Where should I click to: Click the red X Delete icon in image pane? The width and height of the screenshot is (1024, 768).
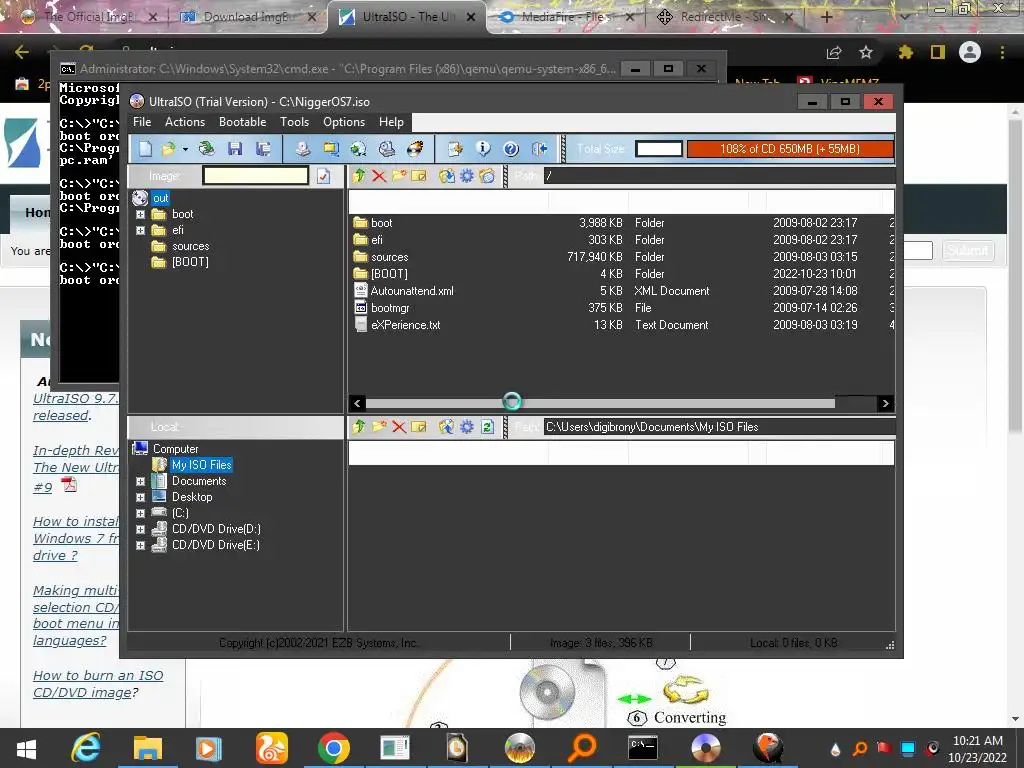click(379, 176)
